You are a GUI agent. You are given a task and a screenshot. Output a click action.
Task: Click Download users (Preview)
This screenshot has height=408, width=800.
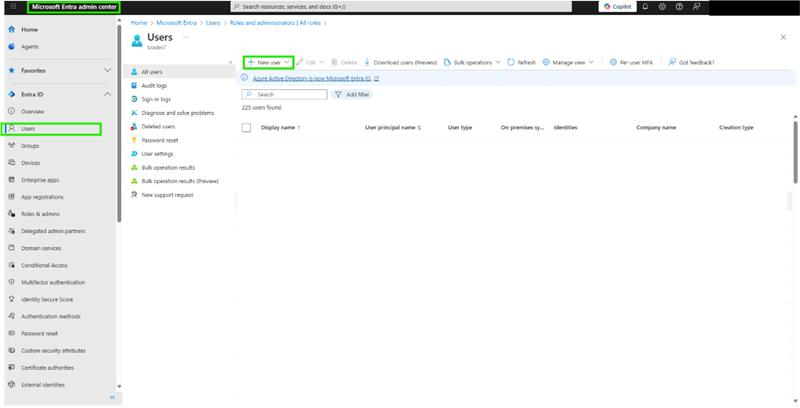pyautogui.click(x=401, y=62)
